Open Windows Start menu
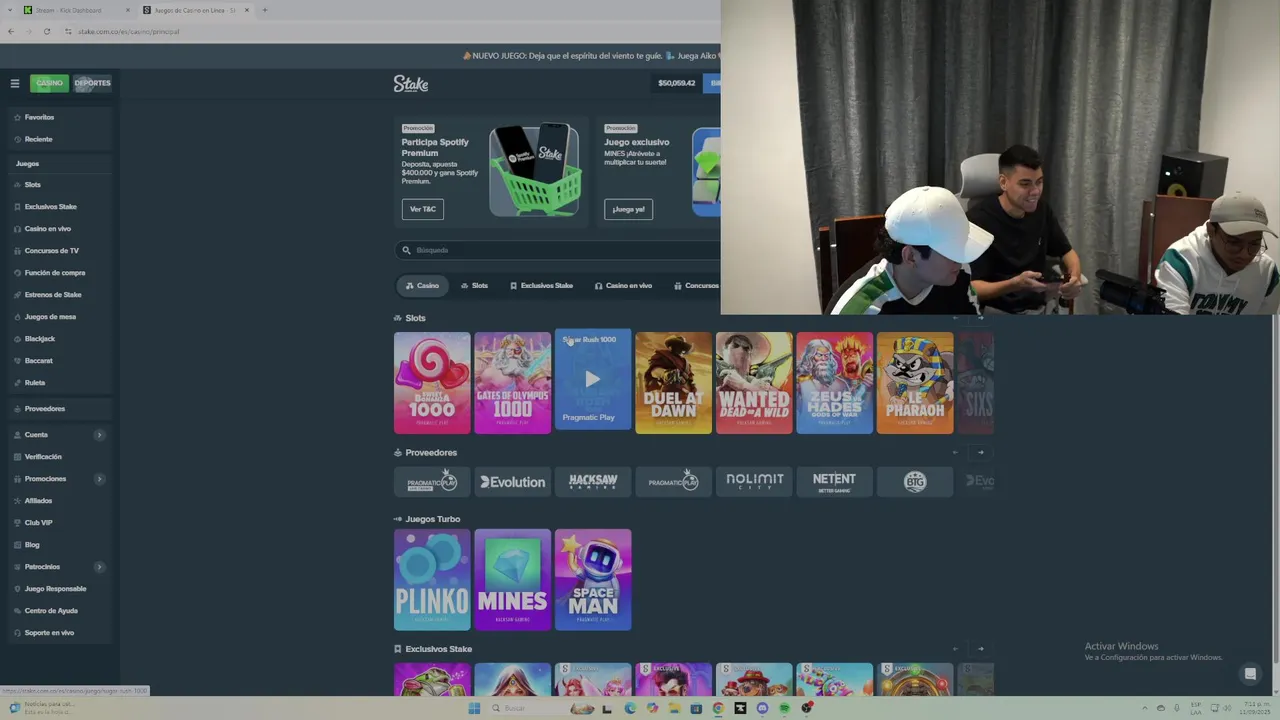This screenshot has height=720, width=1280. pos(474,708)
